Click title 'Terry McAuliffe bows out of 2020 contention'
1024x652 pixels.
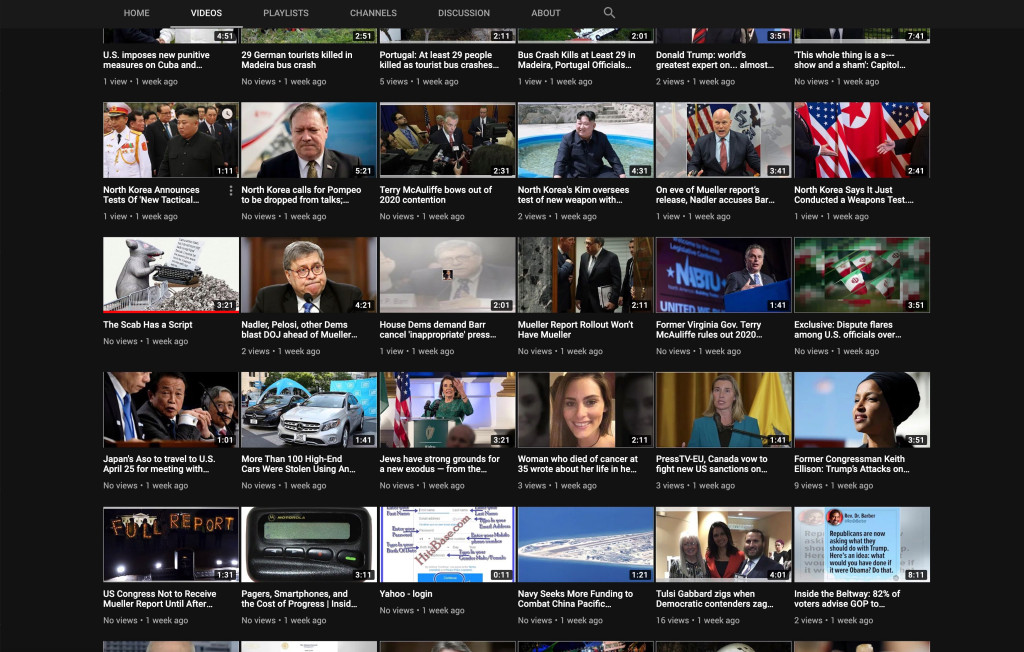(x=436, y=195)
